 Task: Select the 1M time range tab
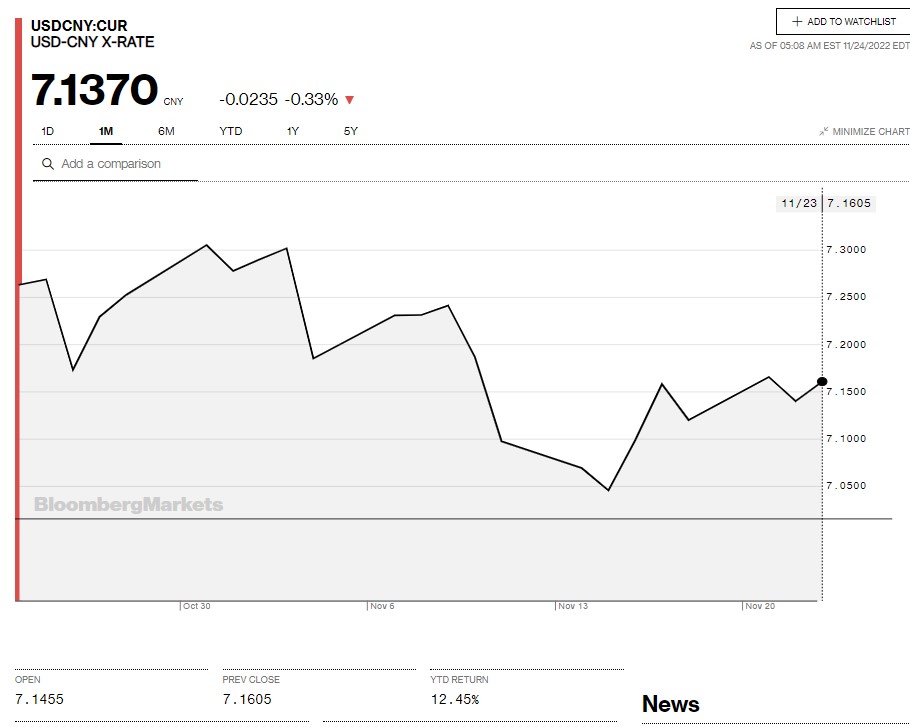click(106, 131)
